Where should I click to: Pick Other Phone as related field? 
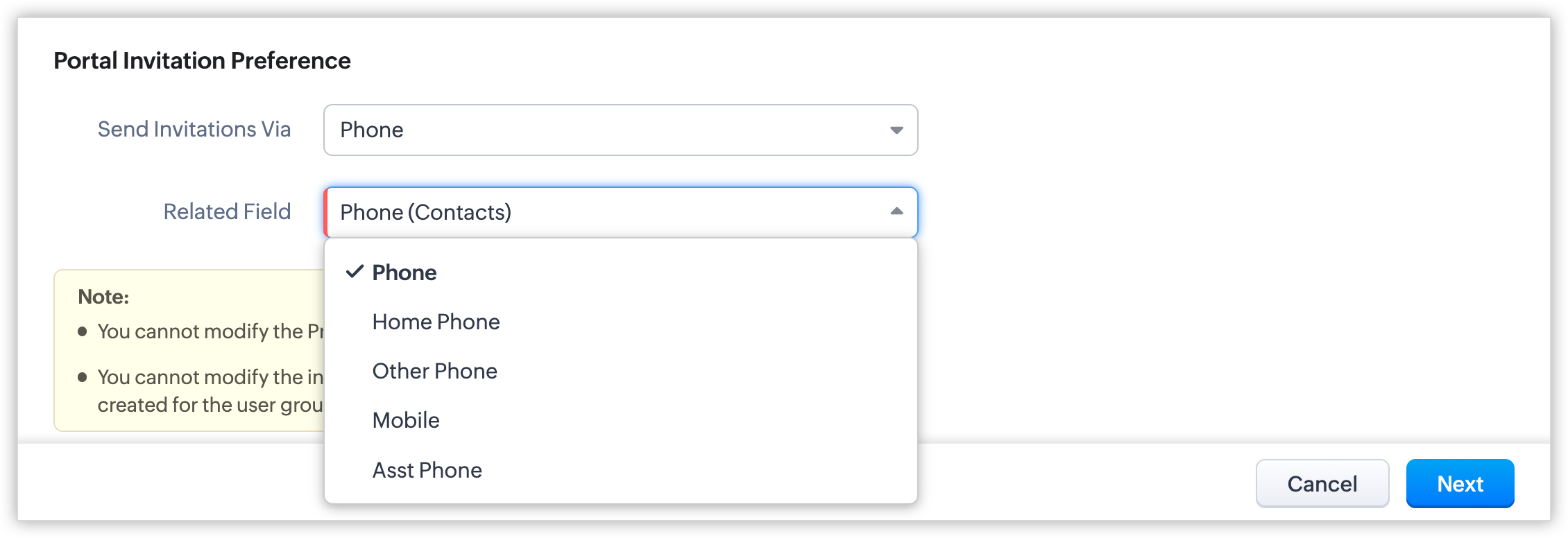coord(434,371)
